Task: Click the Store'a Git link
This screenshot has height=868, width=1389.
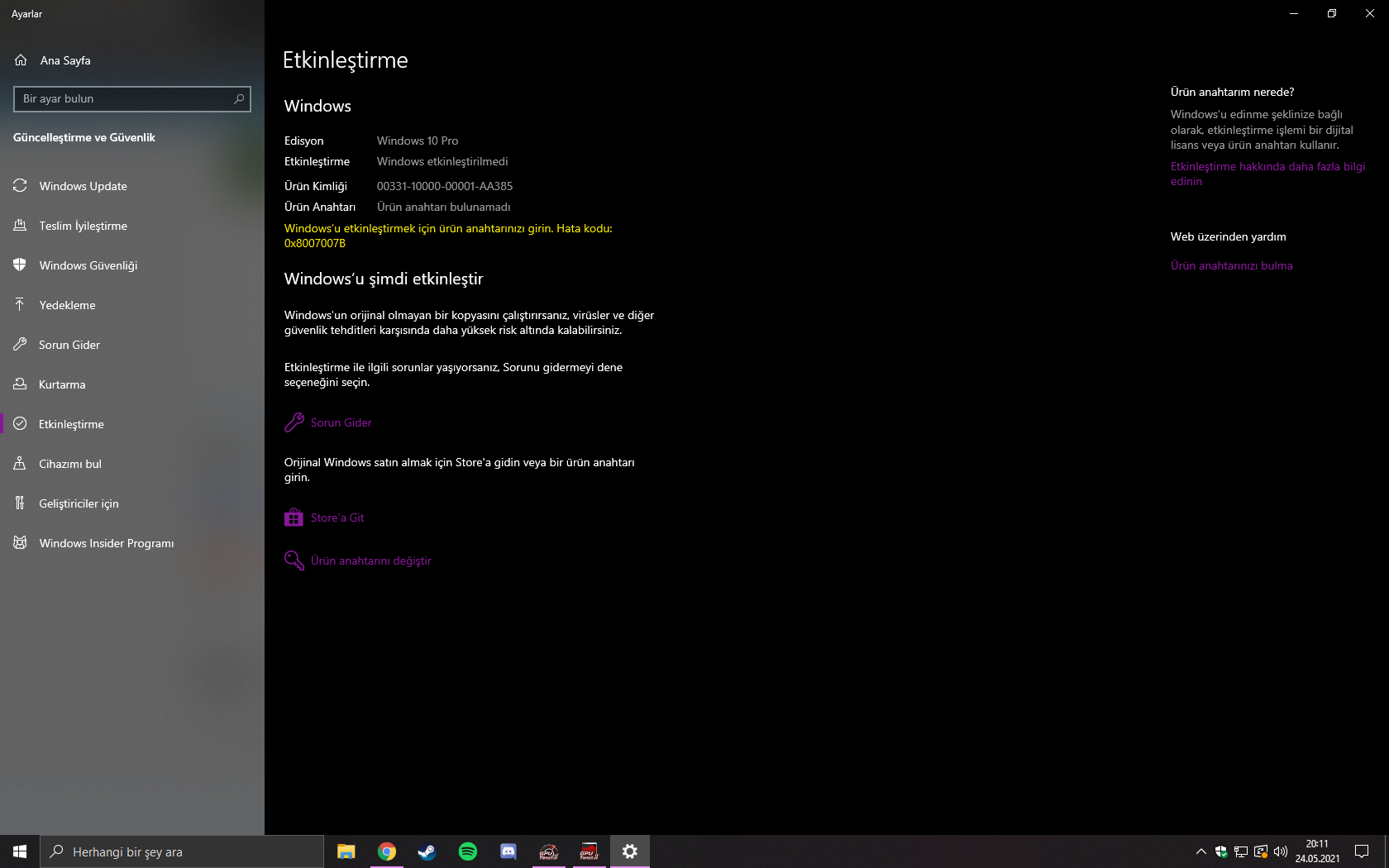Action: pyautogui.click(x=324, y=517)
